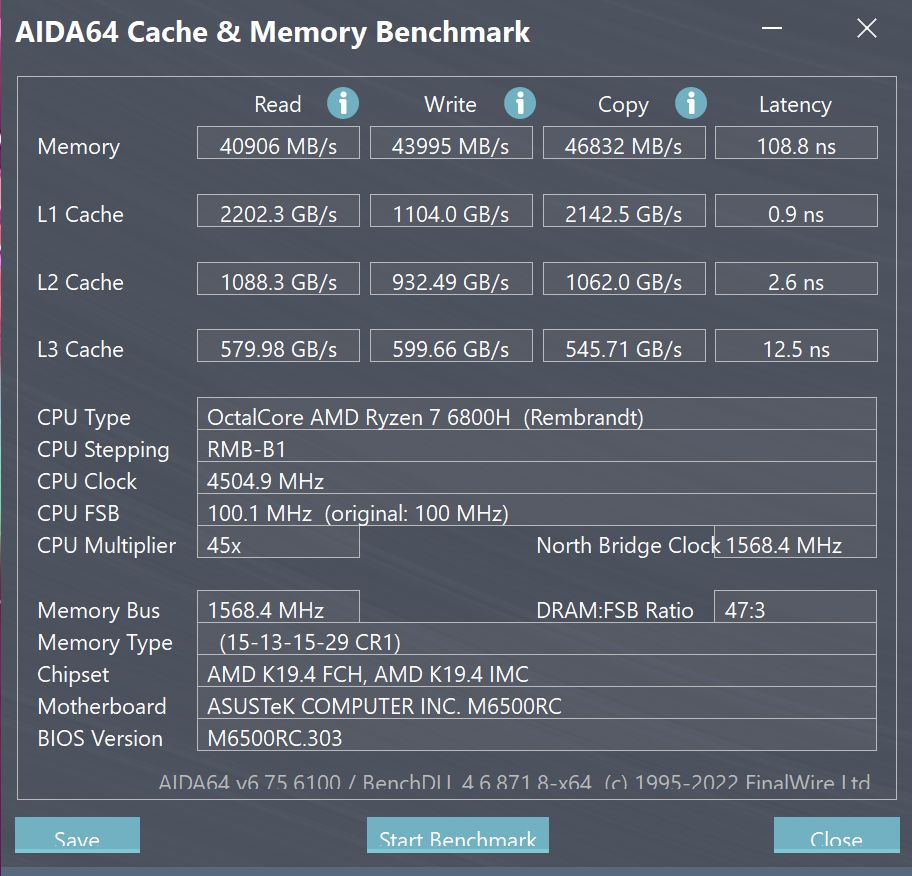Image resolution: width=912 pixels, height=876 pixels.
Task: Click the BIOS Version M6500RC.303 field
Action: 537,735
